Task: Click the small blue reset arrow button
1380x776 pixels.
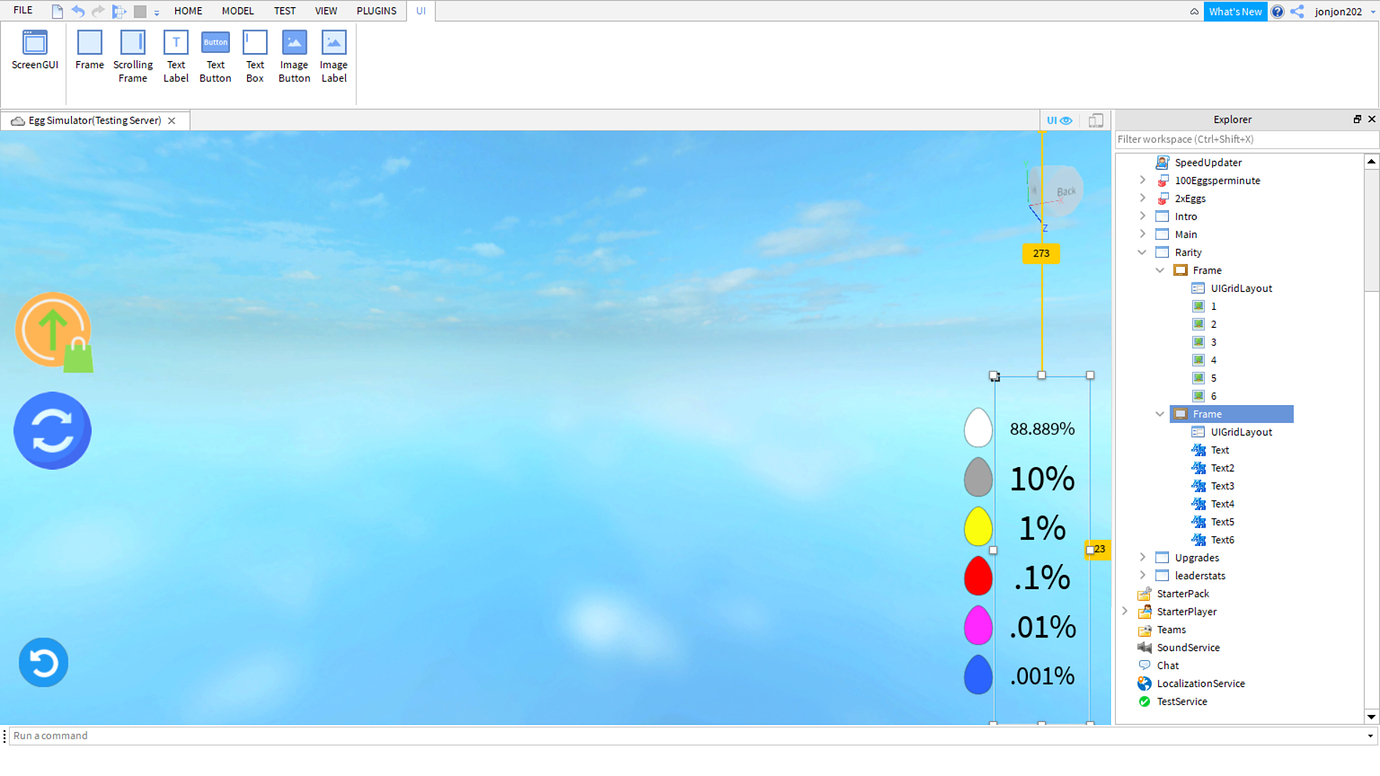Action: click(x=43, y=662)
